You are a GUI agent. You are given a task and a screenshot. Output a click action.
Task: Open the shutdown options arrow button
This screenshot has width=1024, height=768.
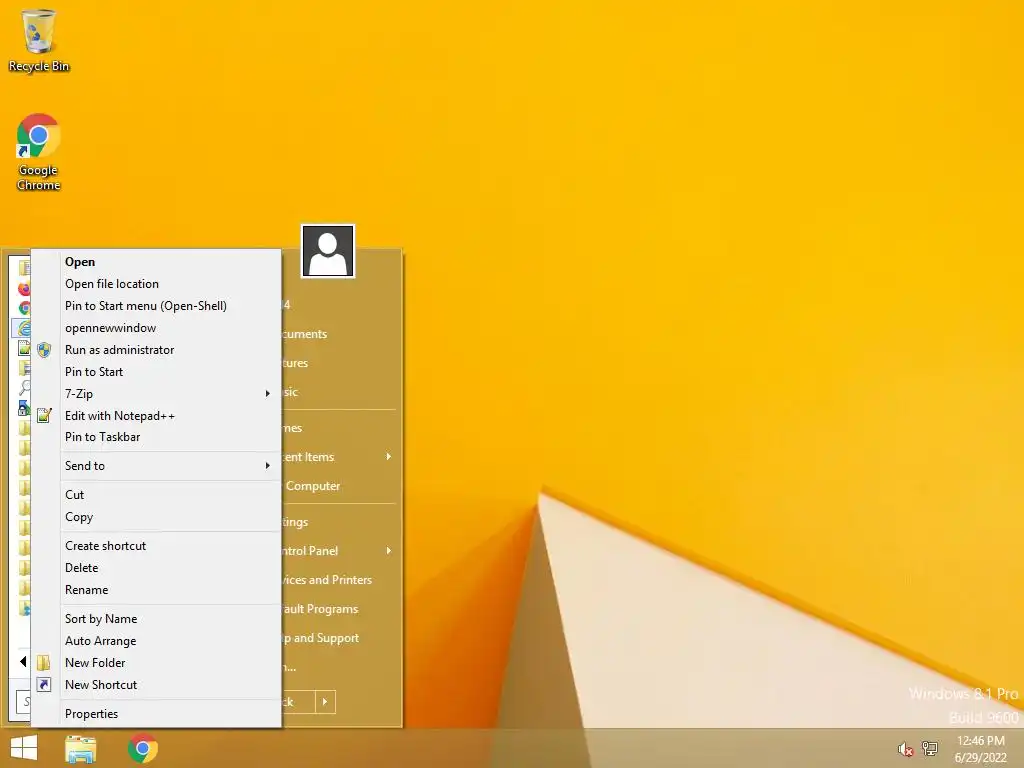coord(325,702)
